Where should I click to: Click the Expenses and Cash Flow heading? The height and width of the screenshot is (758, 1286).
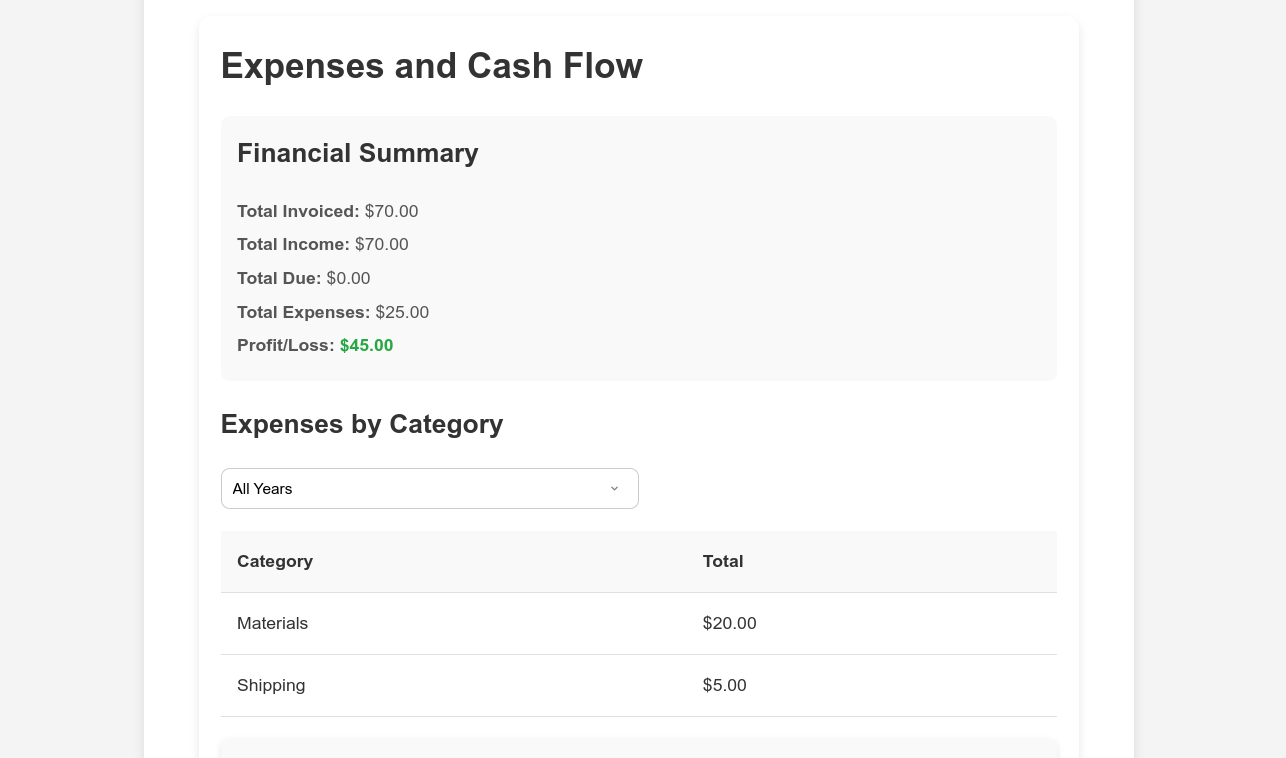[x=431, y=66]
